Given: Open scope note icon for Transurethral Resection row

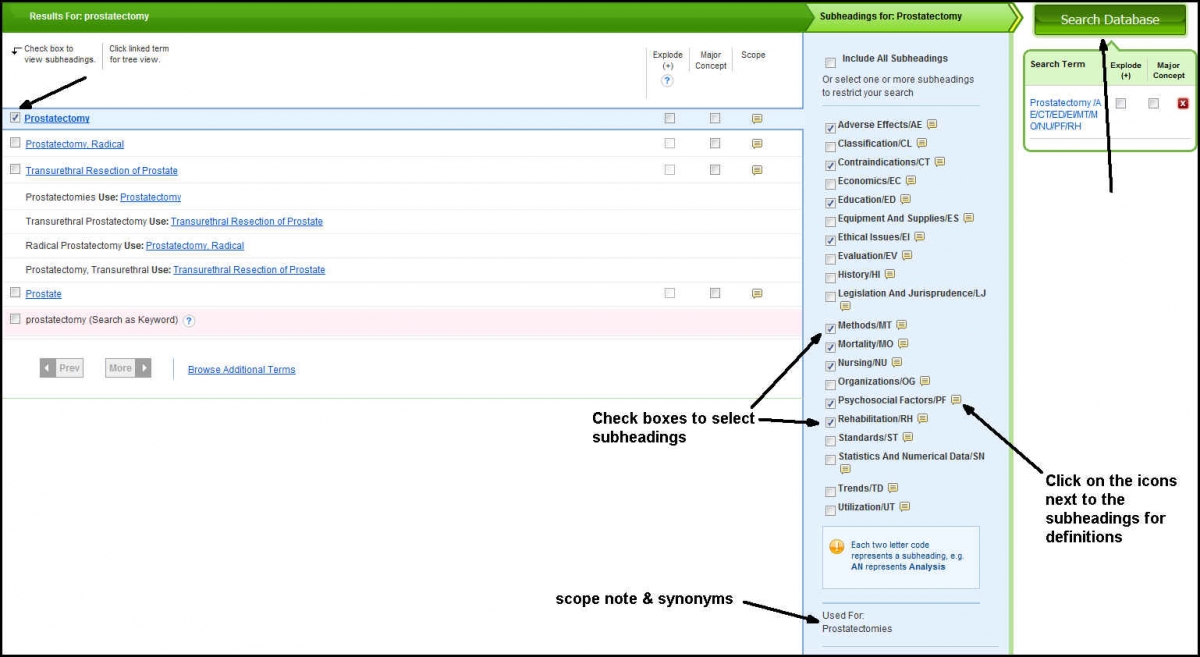Looking at the screenshot, I should tap(757, 170).
